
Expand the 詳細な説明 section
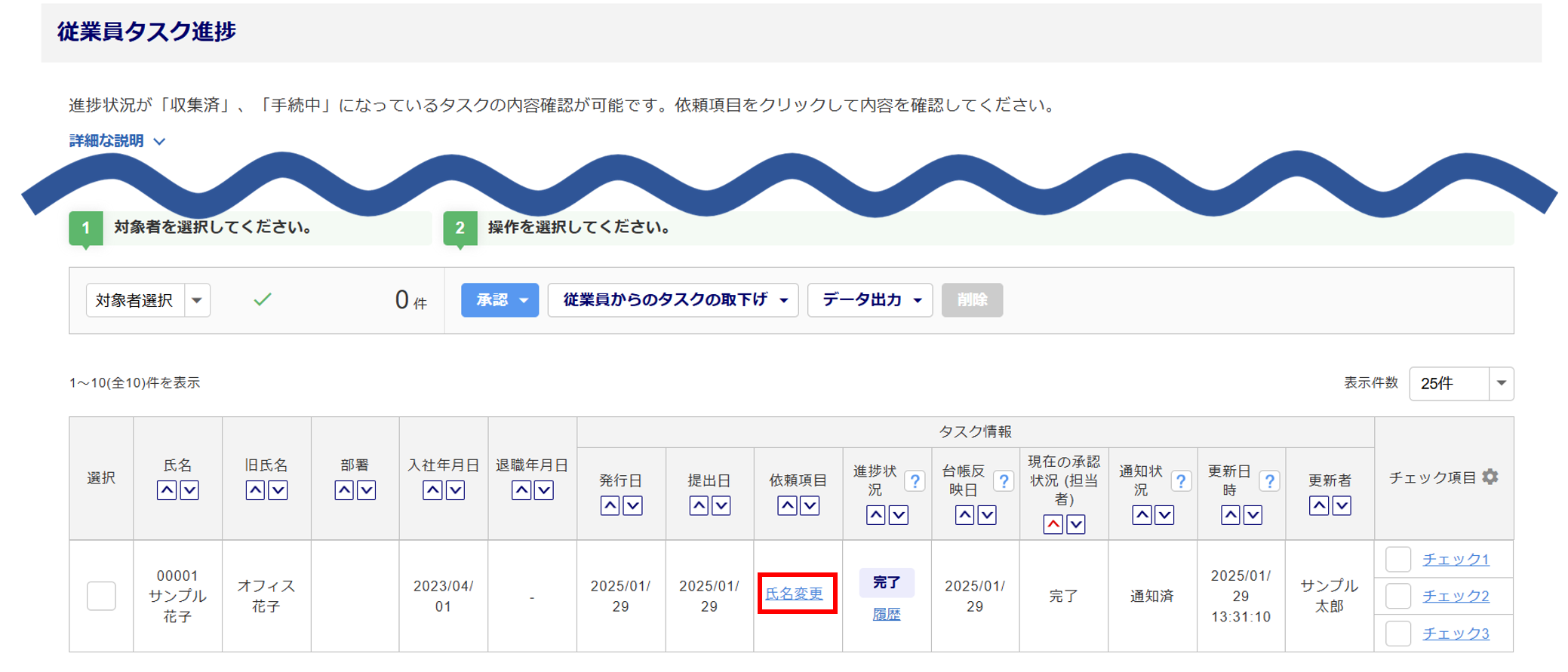tap(117, 141)
